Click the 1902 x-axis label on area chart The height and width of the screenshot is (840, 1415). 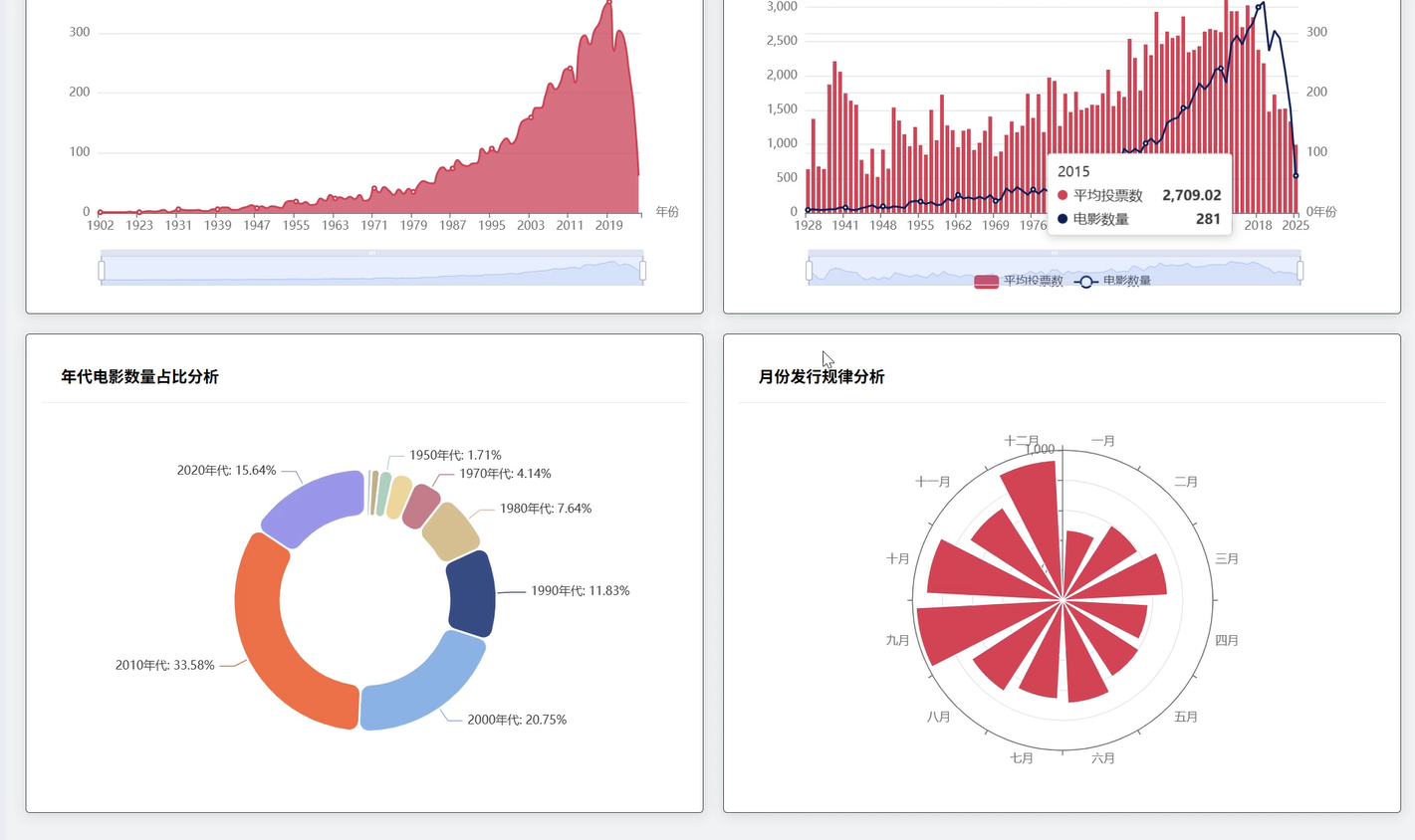coord(101,226)
